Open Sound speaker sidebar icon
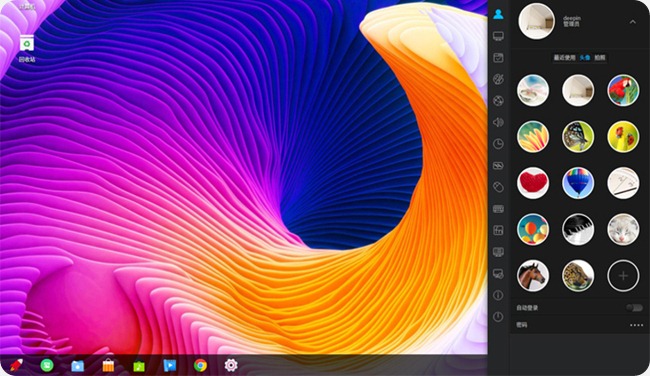Screen dimensions: 650x376 click(x=498, y=122)
